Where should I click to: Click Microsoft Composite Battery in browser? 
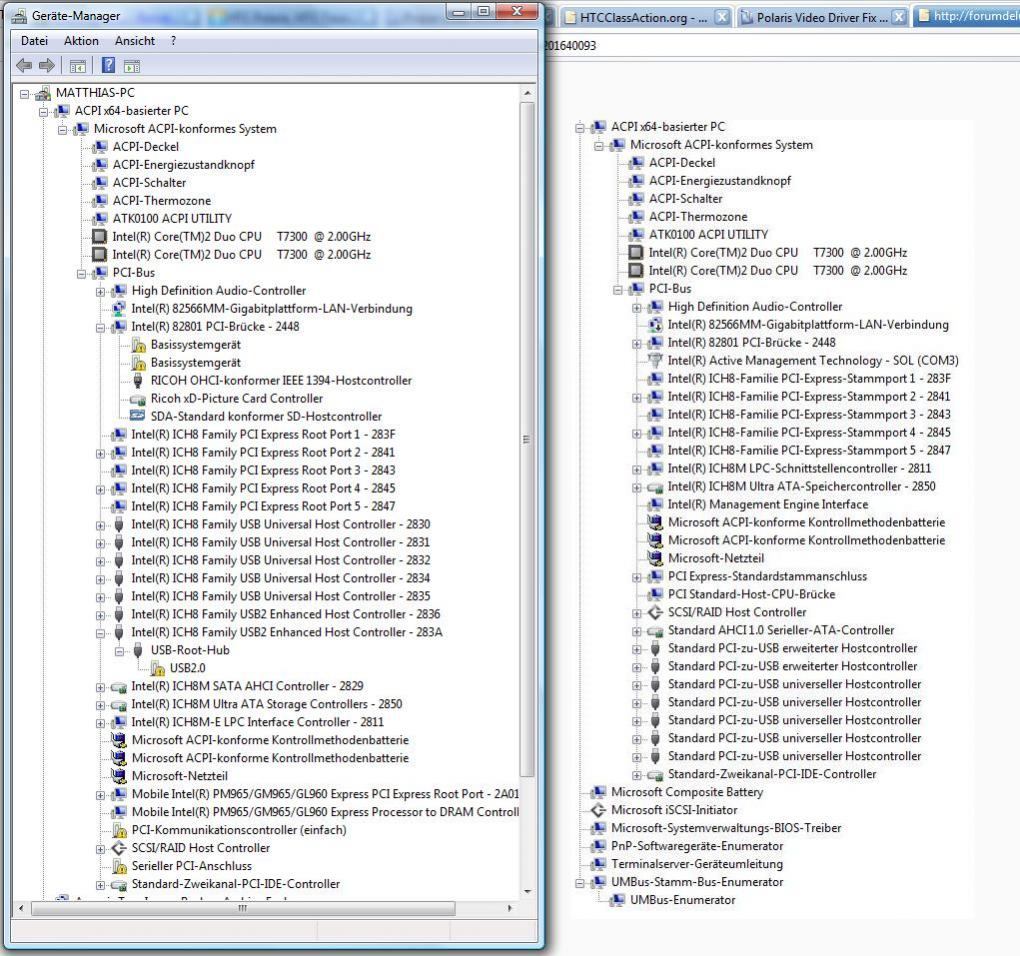687,792
